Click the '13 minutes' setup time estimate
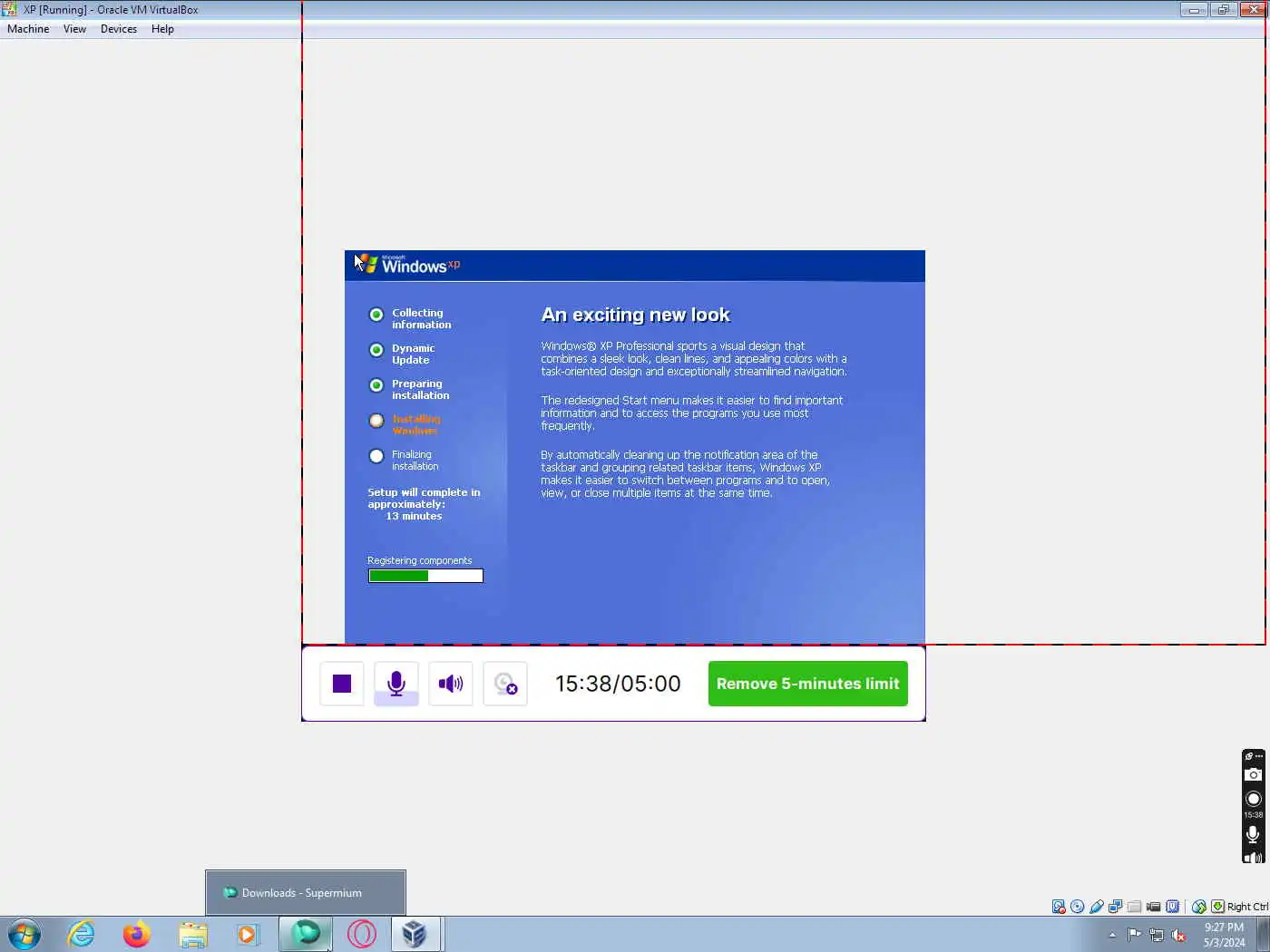This screenshot has width=1270, height=952. coord(414,516)
